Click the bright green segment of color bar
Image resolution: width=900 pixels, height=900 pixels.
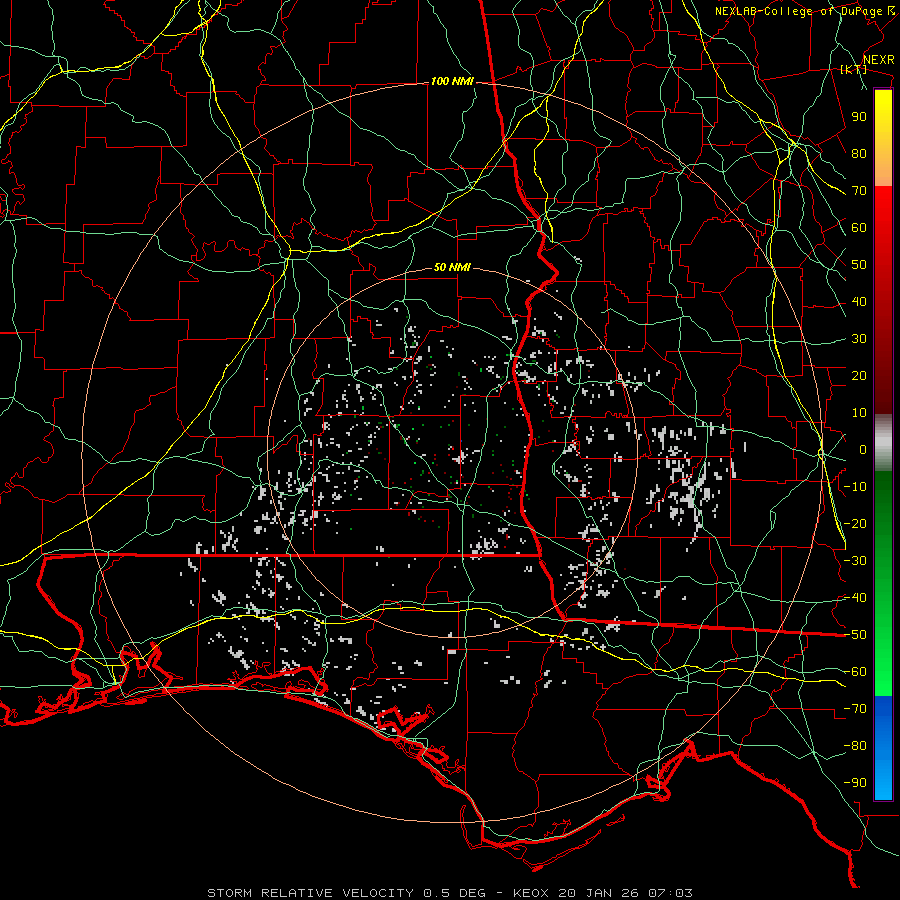coord(883,683)
